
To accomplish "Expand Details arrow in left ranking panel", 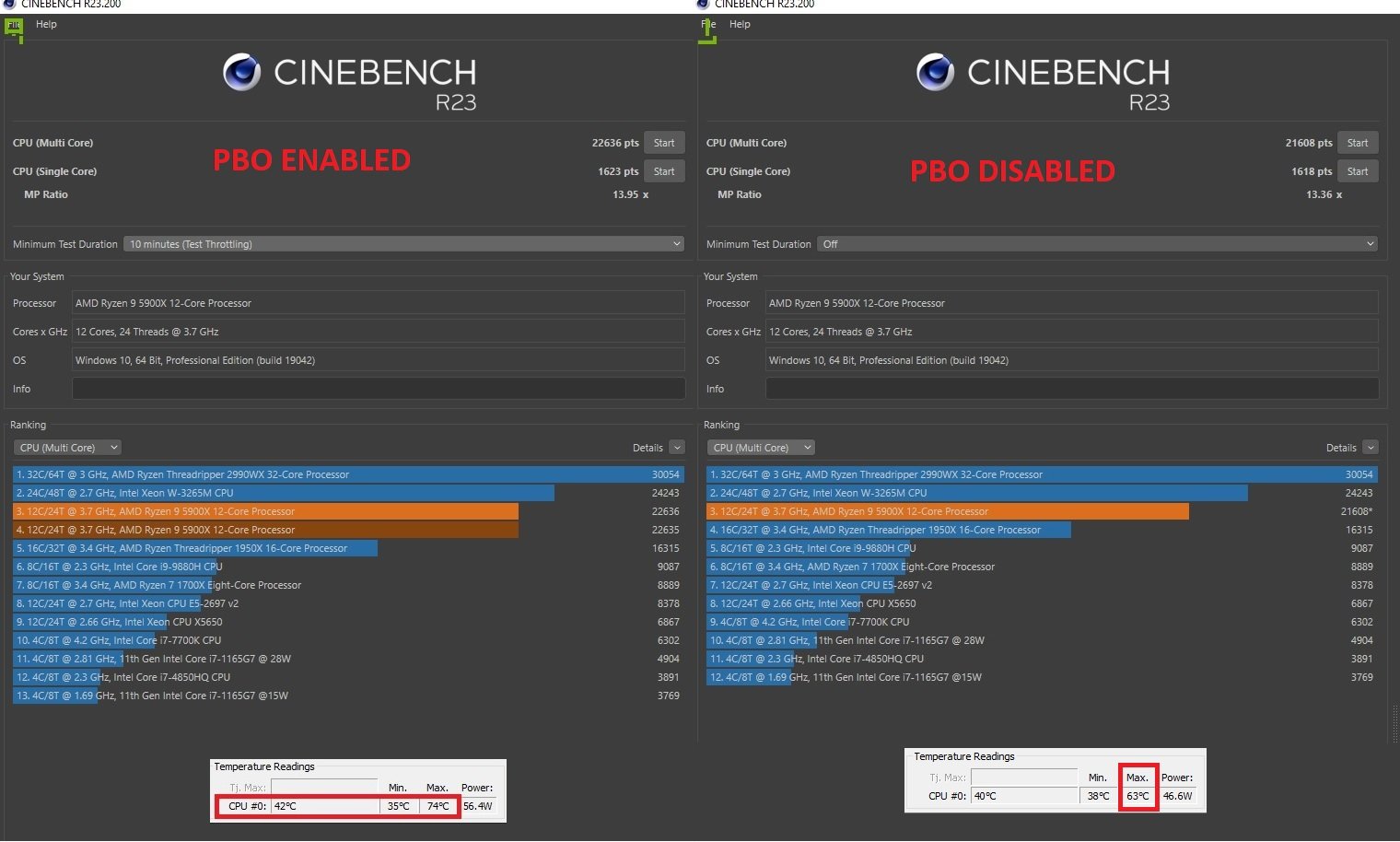I will pyautogui.click(x=677, y=448).
